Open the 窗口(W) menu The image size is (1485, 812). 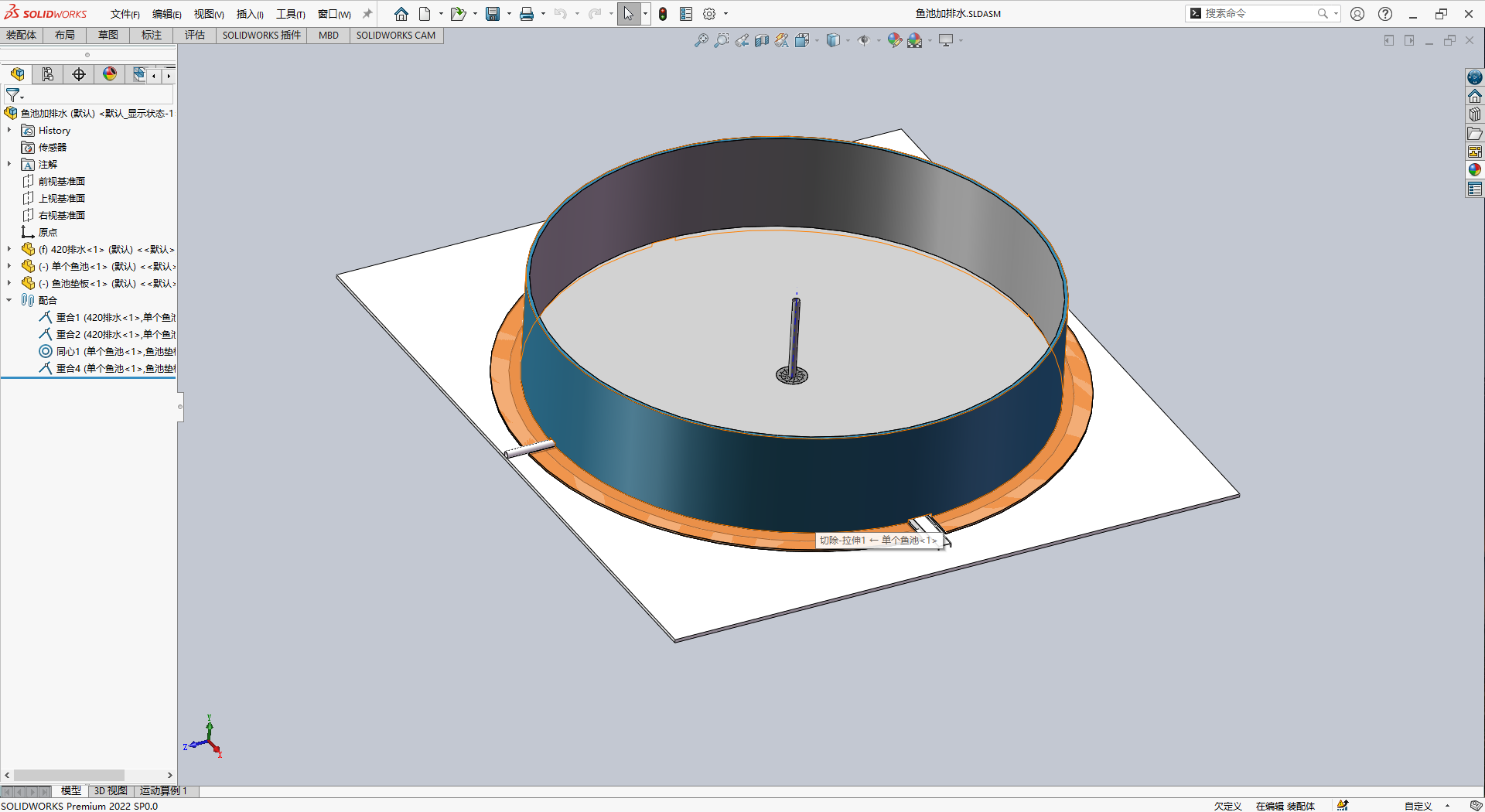point(334,14)
